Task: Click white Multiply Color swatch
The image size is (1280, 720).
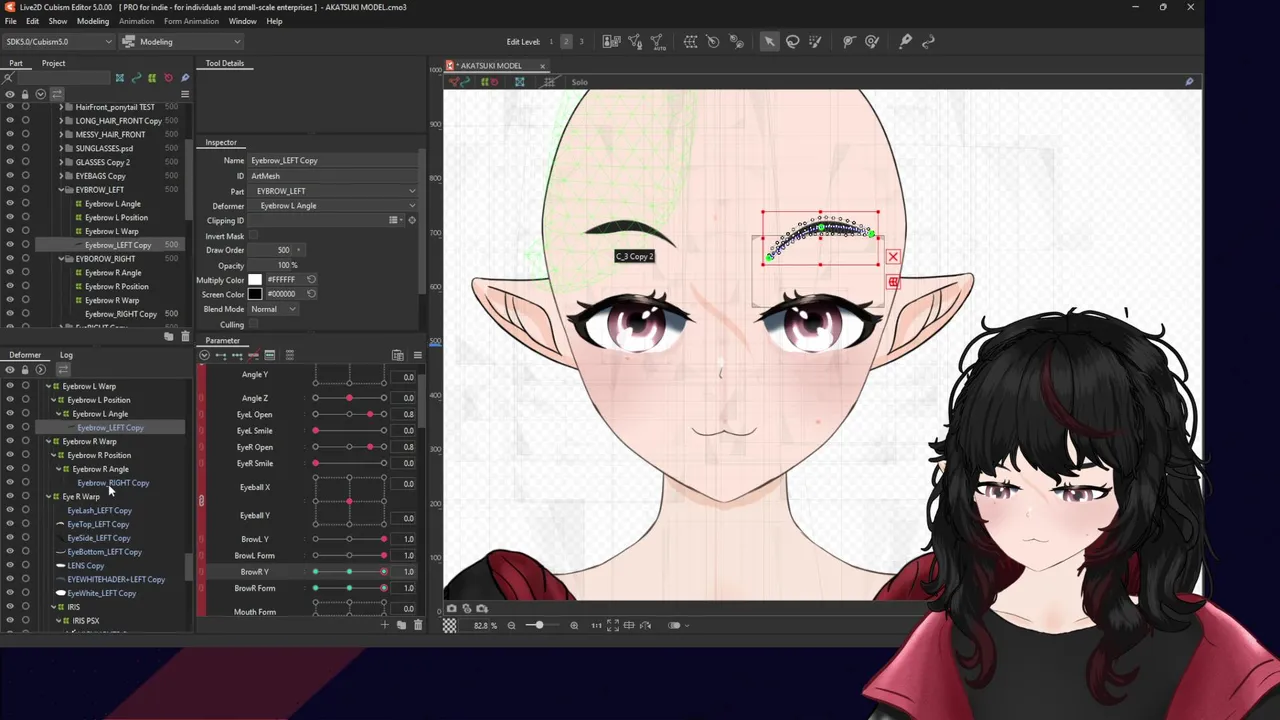Action: (255, 280)
